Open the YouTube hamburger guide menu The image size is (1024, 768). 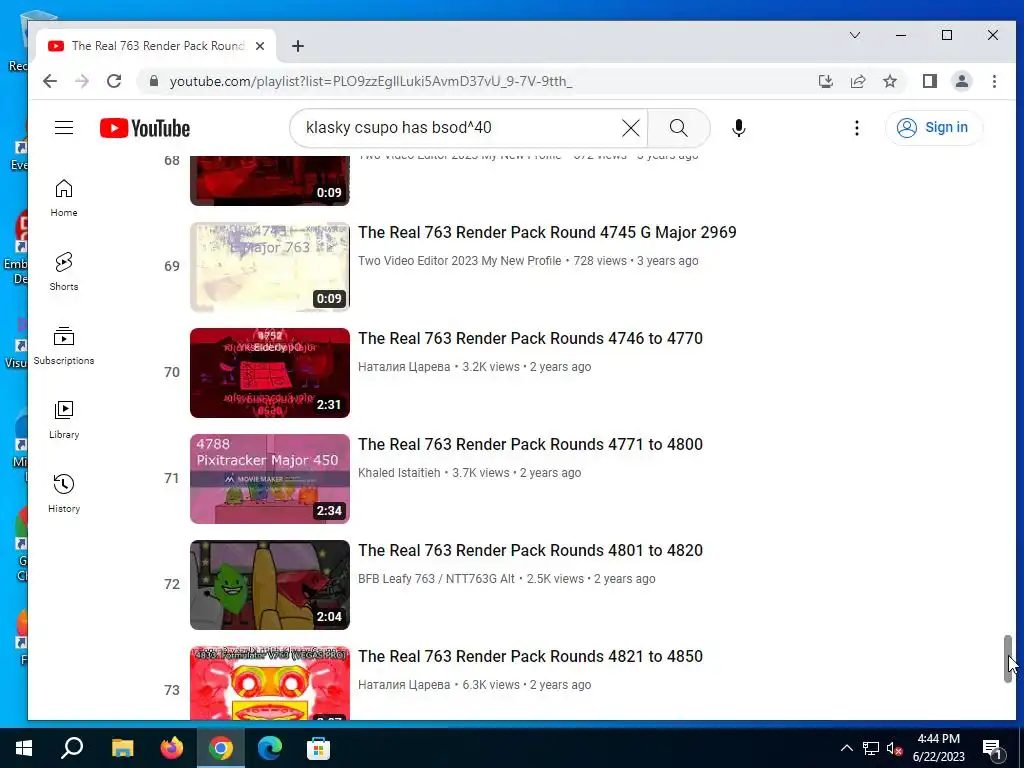coord(63,127)
